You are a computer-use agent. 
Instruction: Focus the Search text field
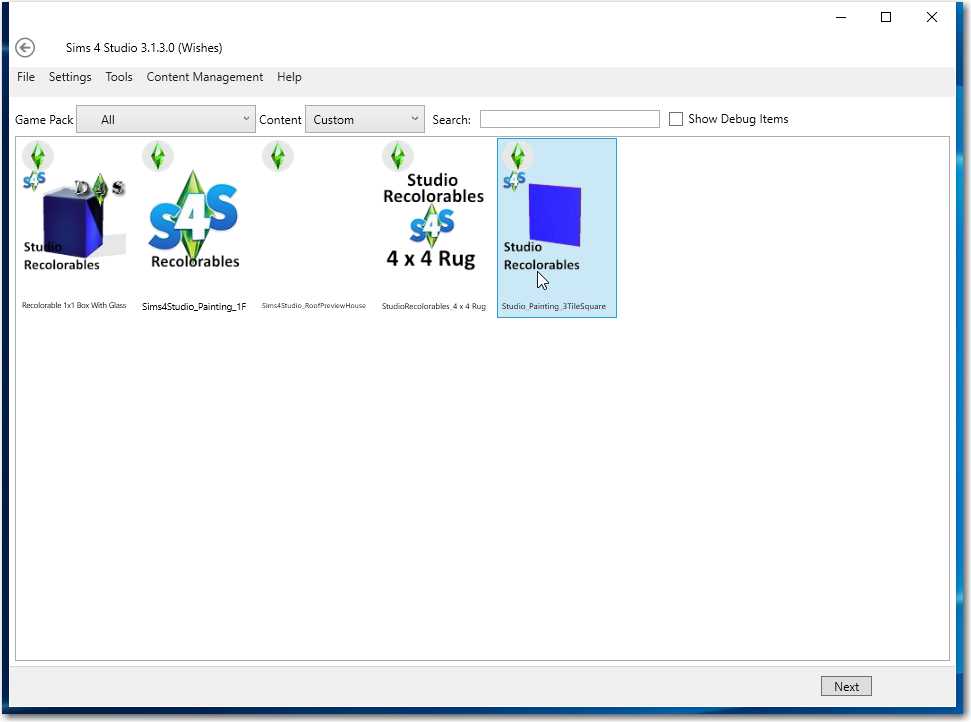click(x=570, y=119)
